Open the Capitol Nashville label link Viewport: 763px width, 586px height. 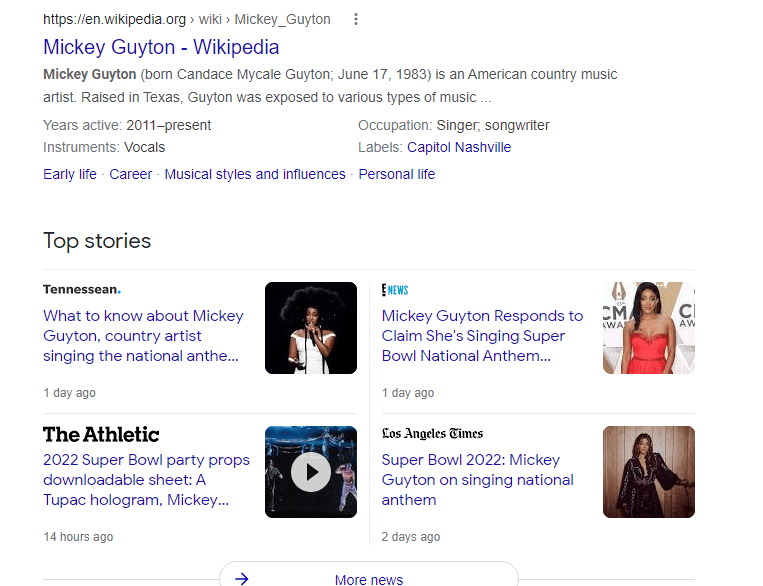pyautogui.click(x=458, y=147)
